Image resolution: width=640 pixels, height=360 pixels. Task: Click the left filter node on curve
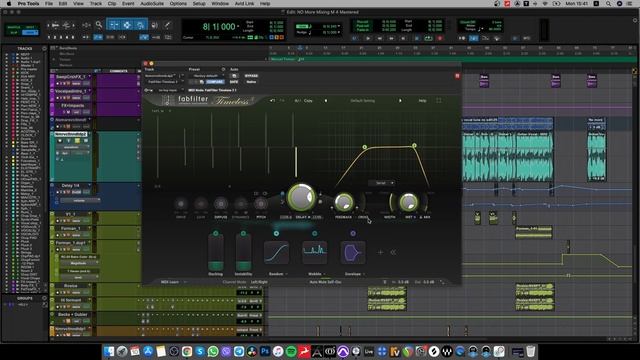tap(364, 147)
